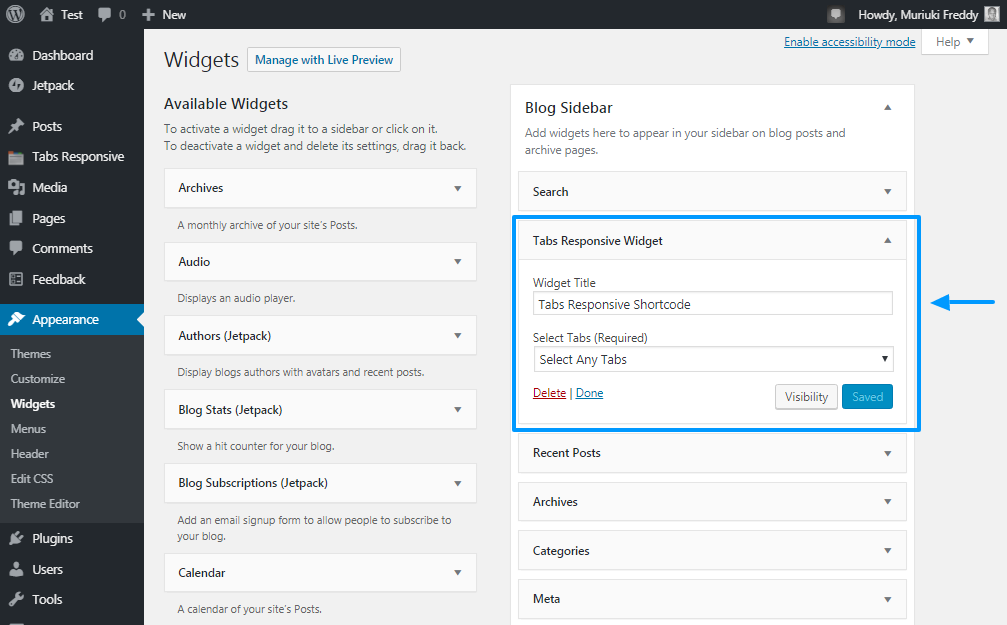Click inside the Widget Title field
This screenshot has width=1007, height=625.
[712, 303]
